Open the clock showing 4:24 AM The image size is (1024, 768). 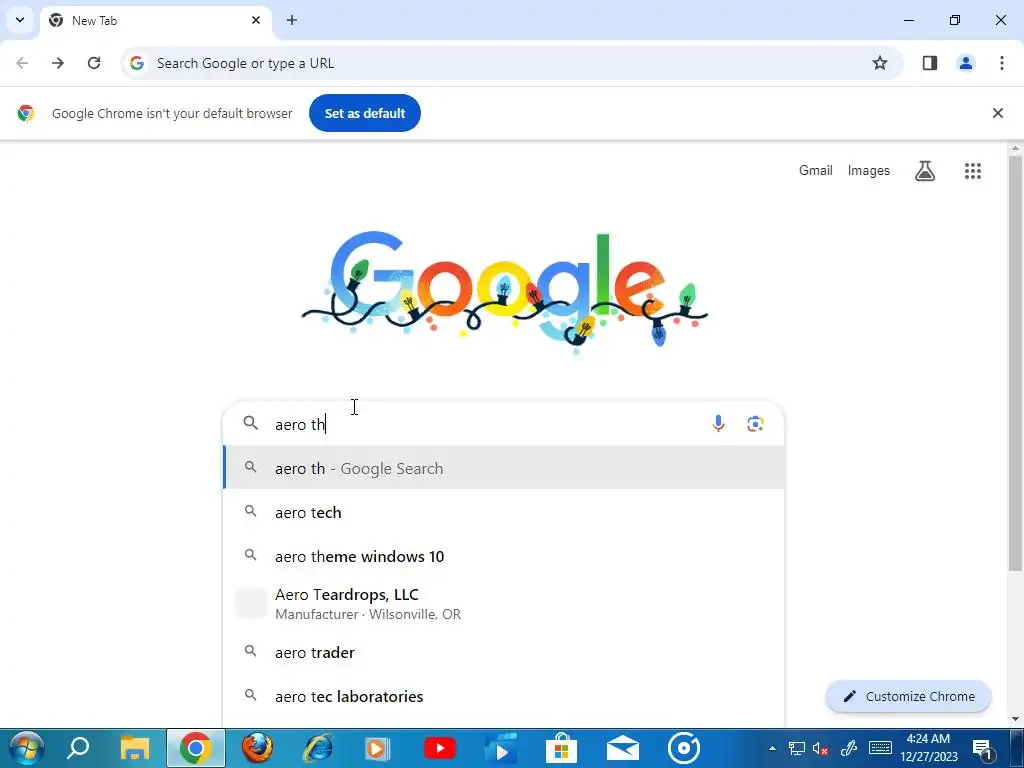click(929, 748)
